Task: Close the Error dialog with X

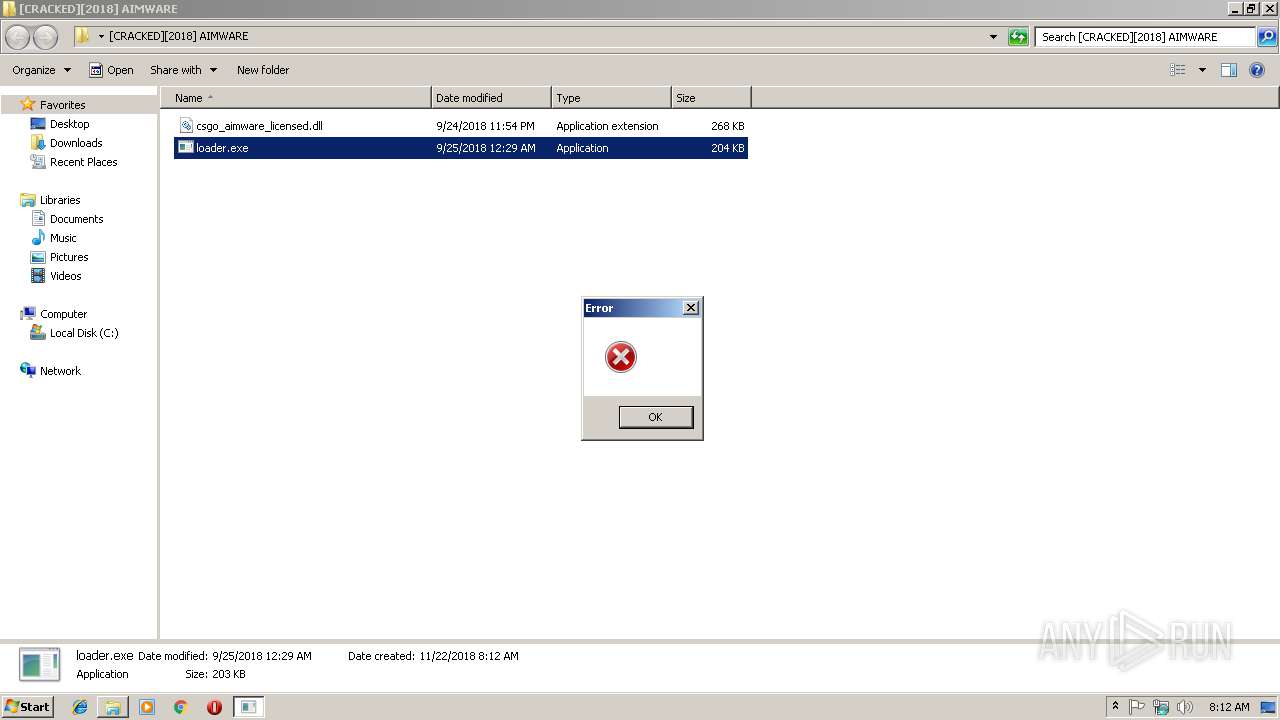Action: tap(691, 308)
